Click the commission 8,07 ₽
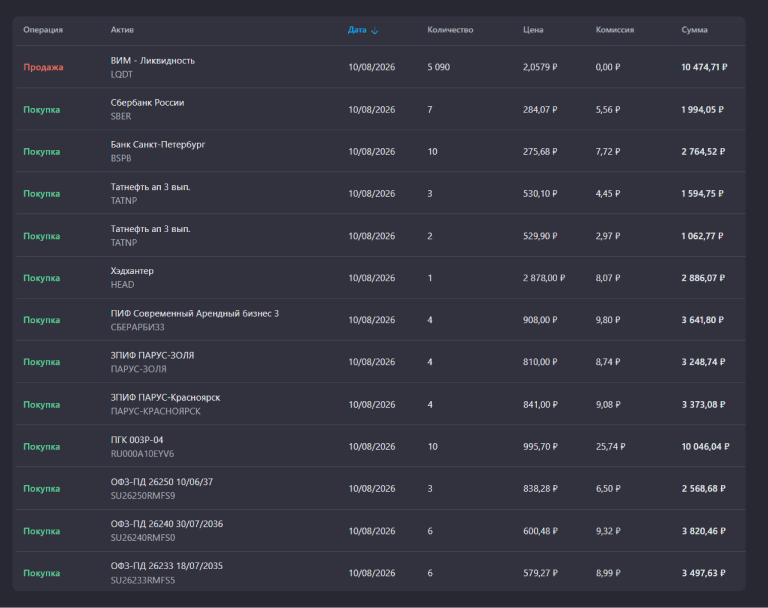The width and height of the screenshot is (768, 608). [x=608, y=278]
